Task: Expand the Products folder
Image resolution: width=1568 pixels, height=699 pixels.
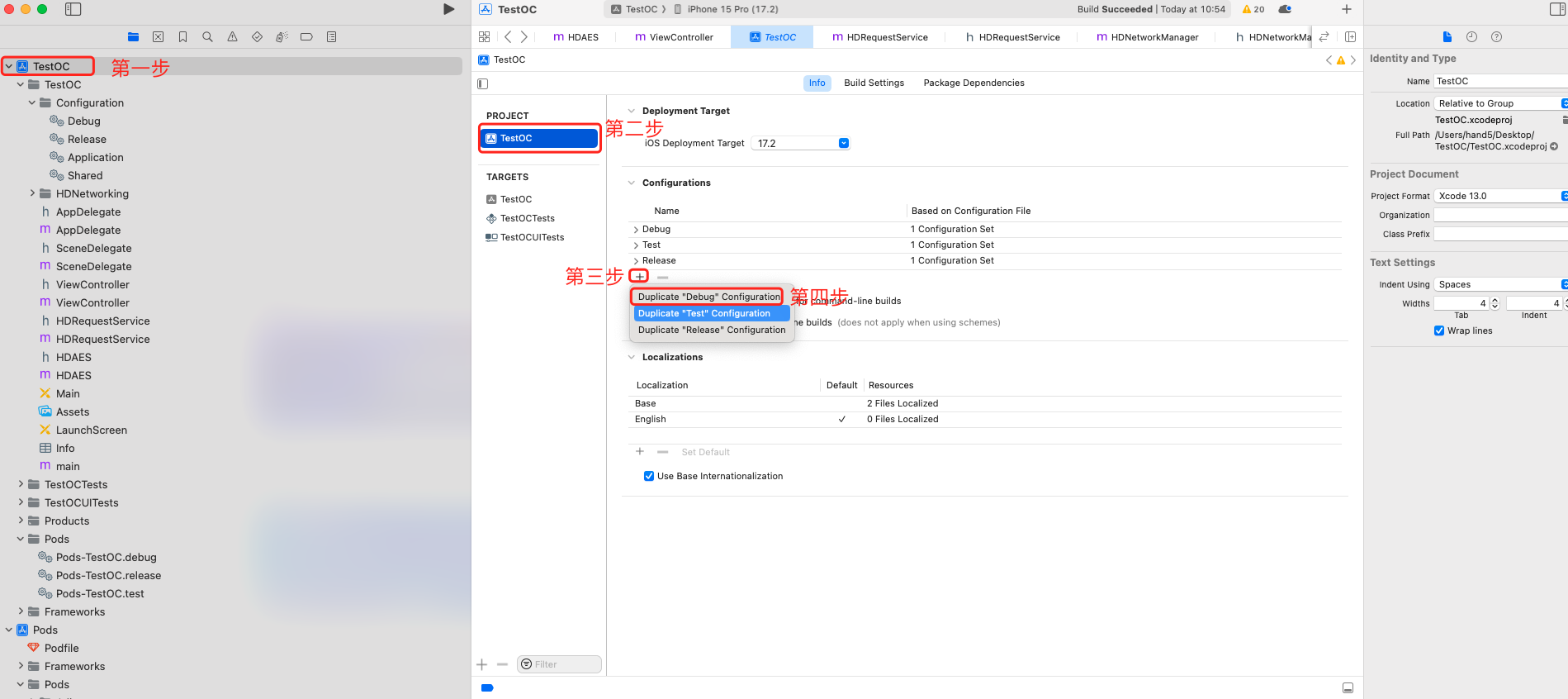Action: [x=21, y=521]
